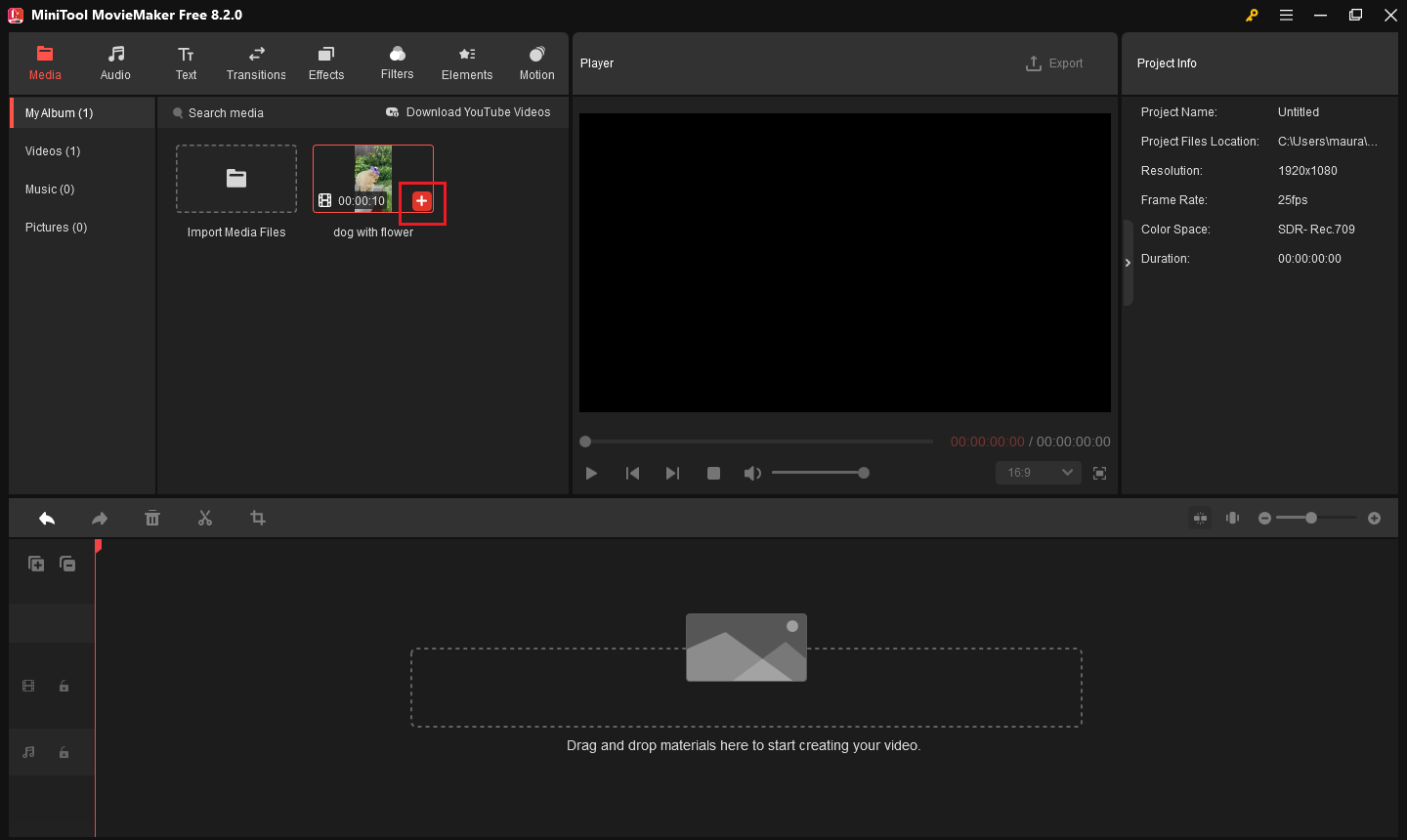The image size is (1407, 840).
Task: Open the Elements tab
Action: coord(467,63)
